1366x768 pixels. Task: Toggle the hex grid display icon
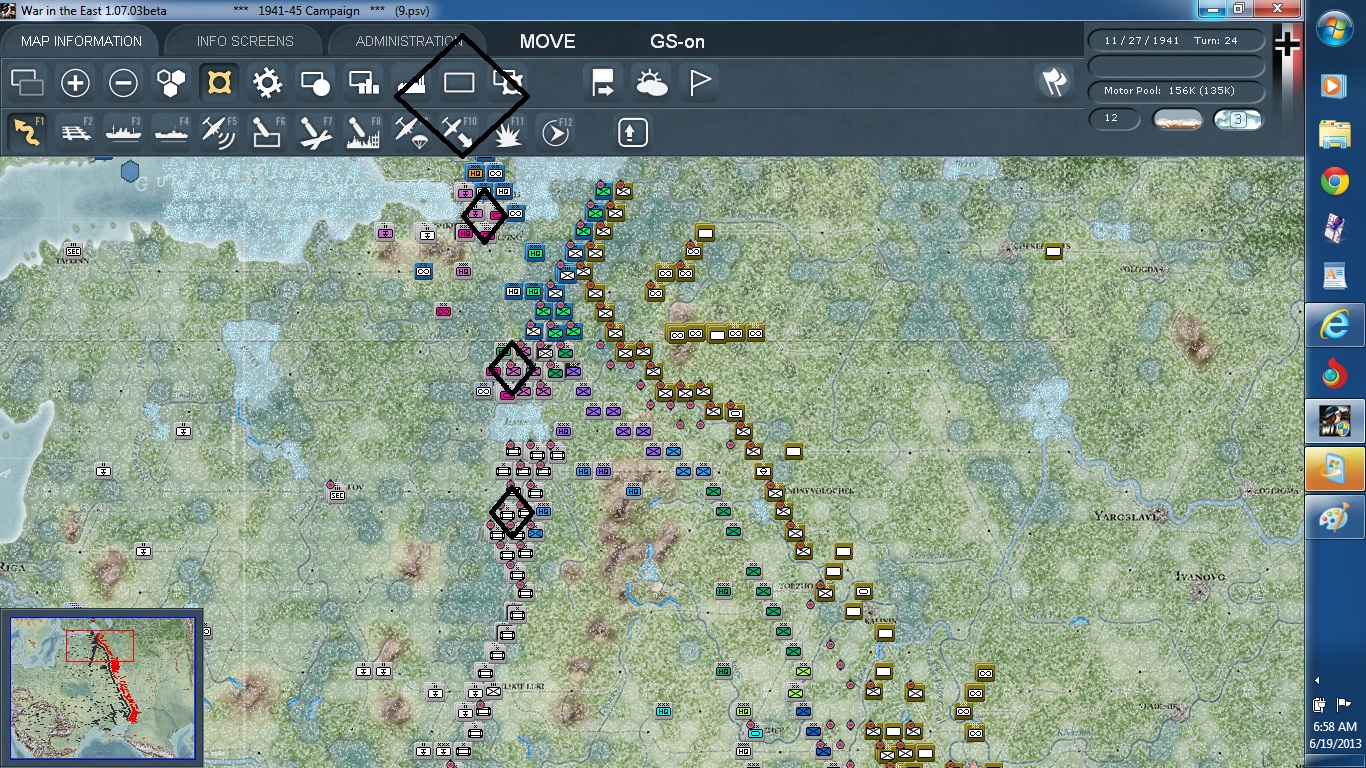[x=171, y=83]
